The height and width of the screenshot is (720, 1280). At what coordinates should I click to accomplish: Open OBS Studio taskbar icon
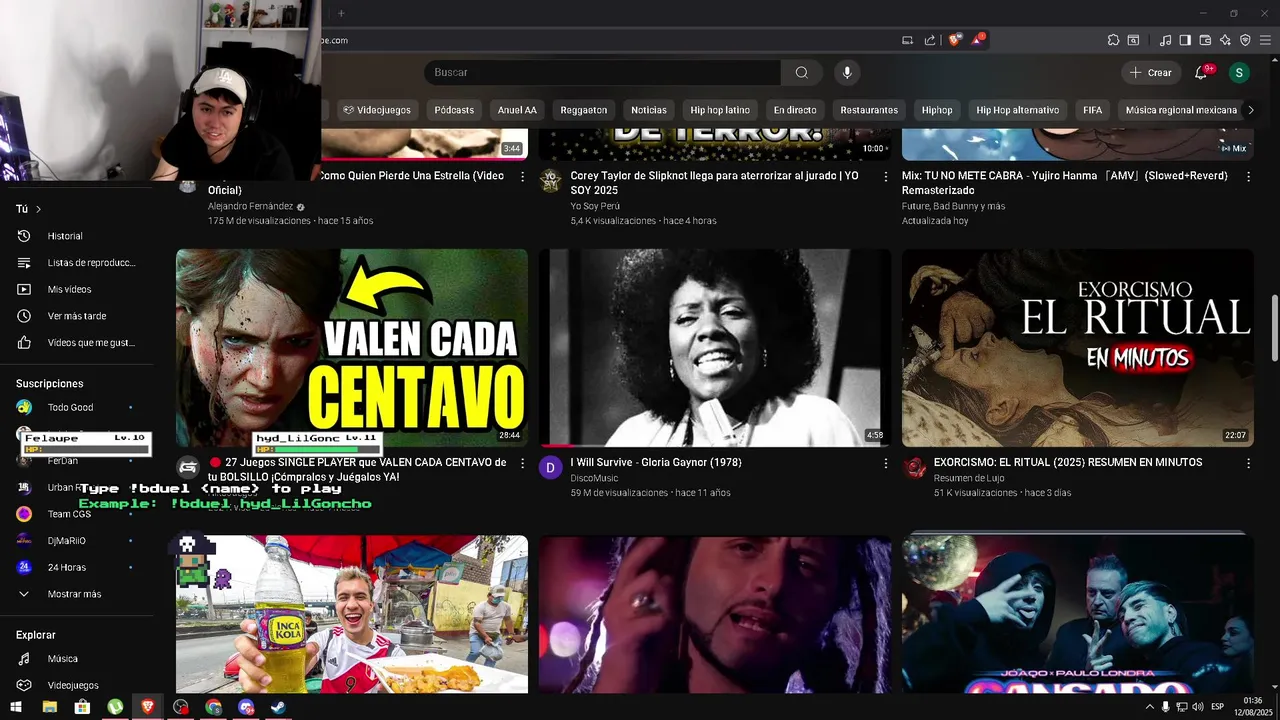pyautogui.click(x=180, y=707)
